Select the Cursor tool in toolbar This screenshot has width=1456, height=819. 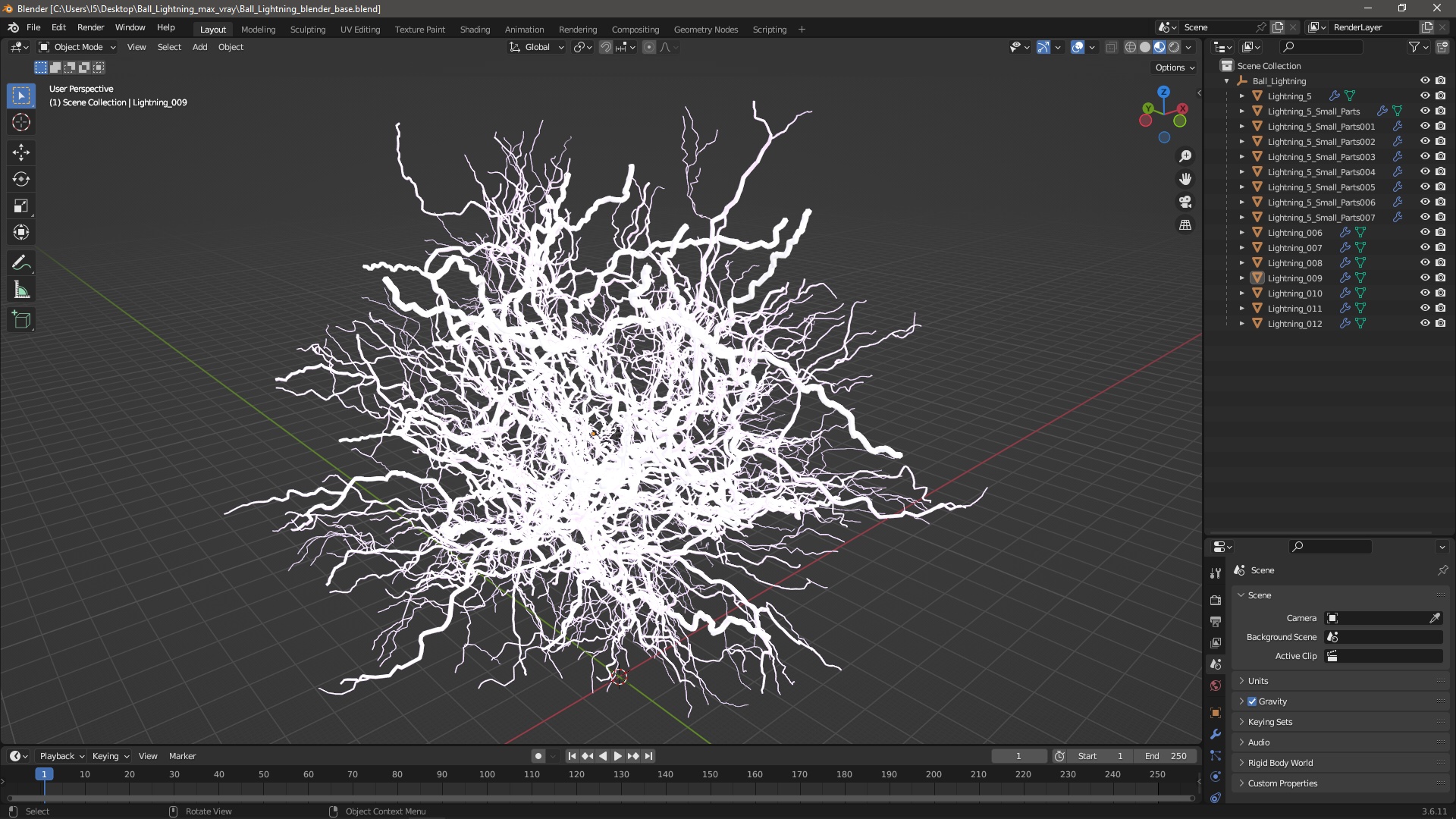[21, 122]
